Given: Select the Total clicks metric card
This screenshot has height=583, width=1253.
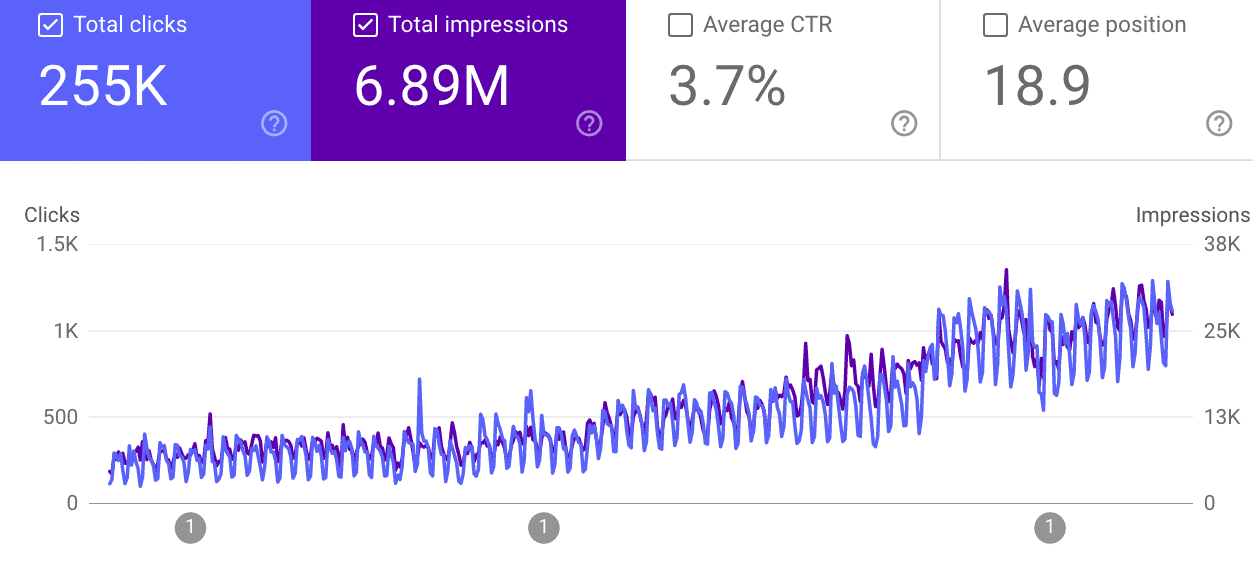Looking at the screenshot, I should (155, 80).
